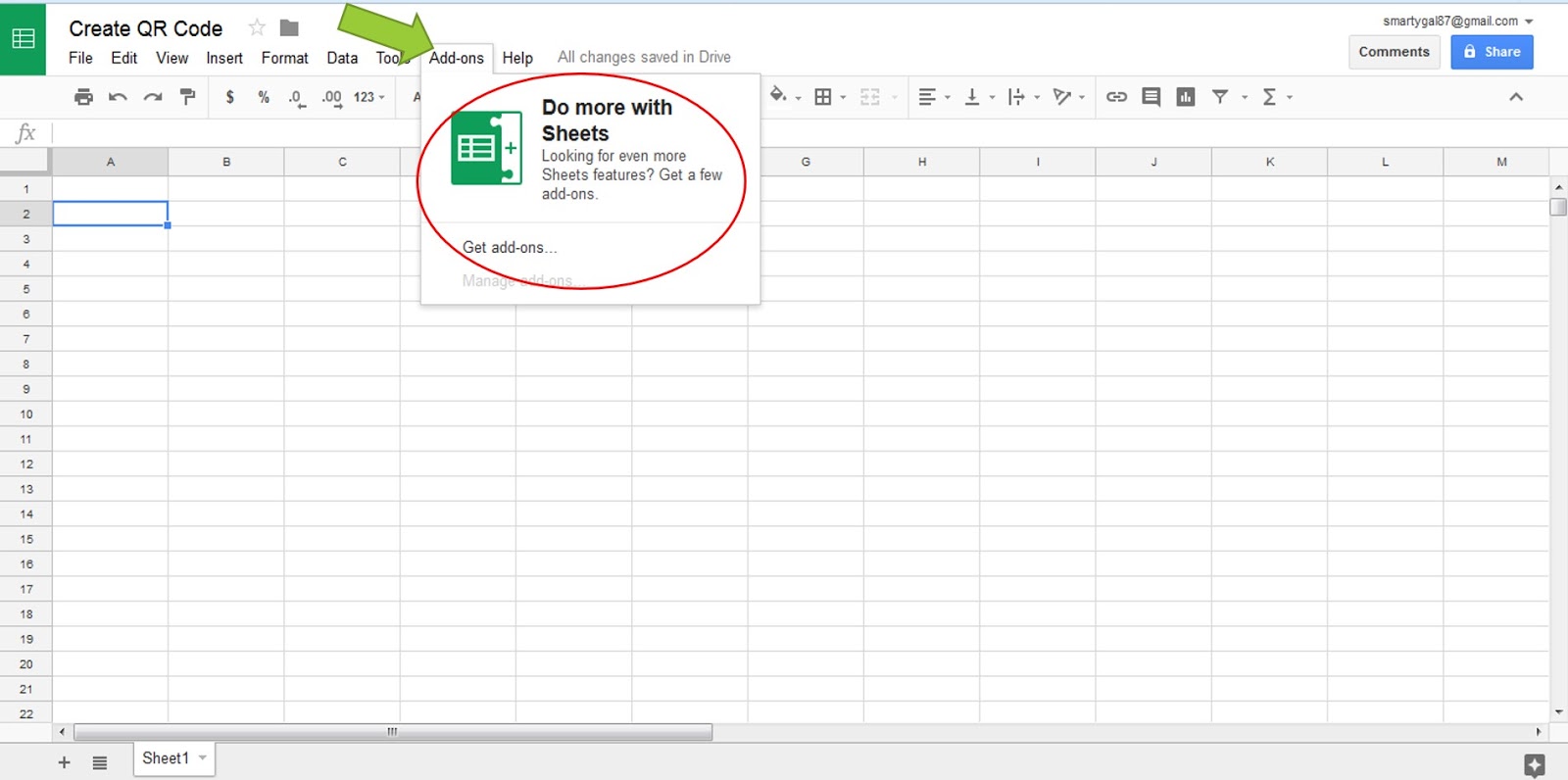Select the paint format tool
1568x780 pixels.
[187, 97]
